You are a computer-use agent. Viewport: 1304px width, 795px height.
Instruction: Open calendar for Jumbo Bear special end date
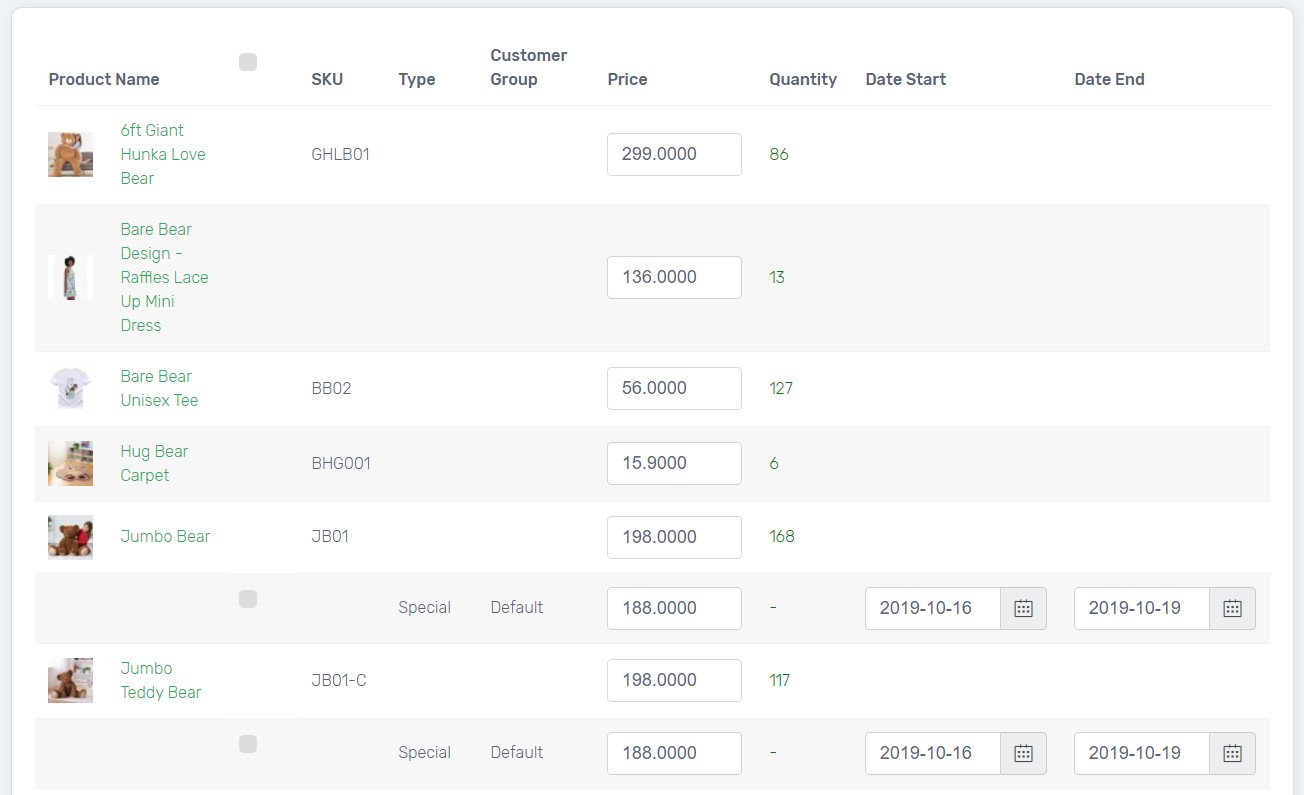(1232, 608)
